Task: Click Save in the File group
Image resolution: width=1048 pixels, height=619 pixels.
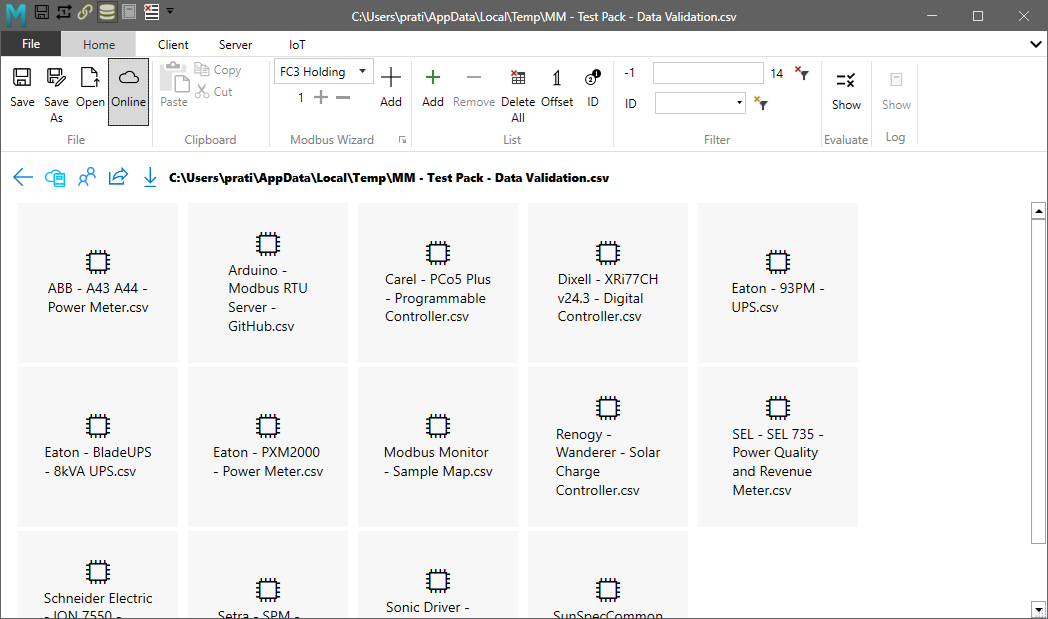Action: (x=22, y=88)
